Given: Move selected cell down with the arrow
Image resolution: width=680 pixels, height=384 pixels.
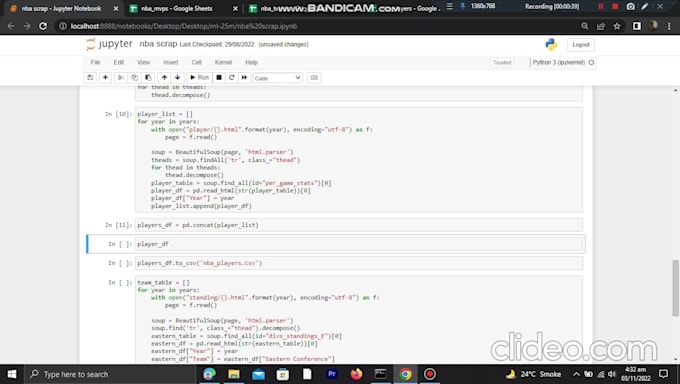Looking at the screenshot, I should (177, 78).
